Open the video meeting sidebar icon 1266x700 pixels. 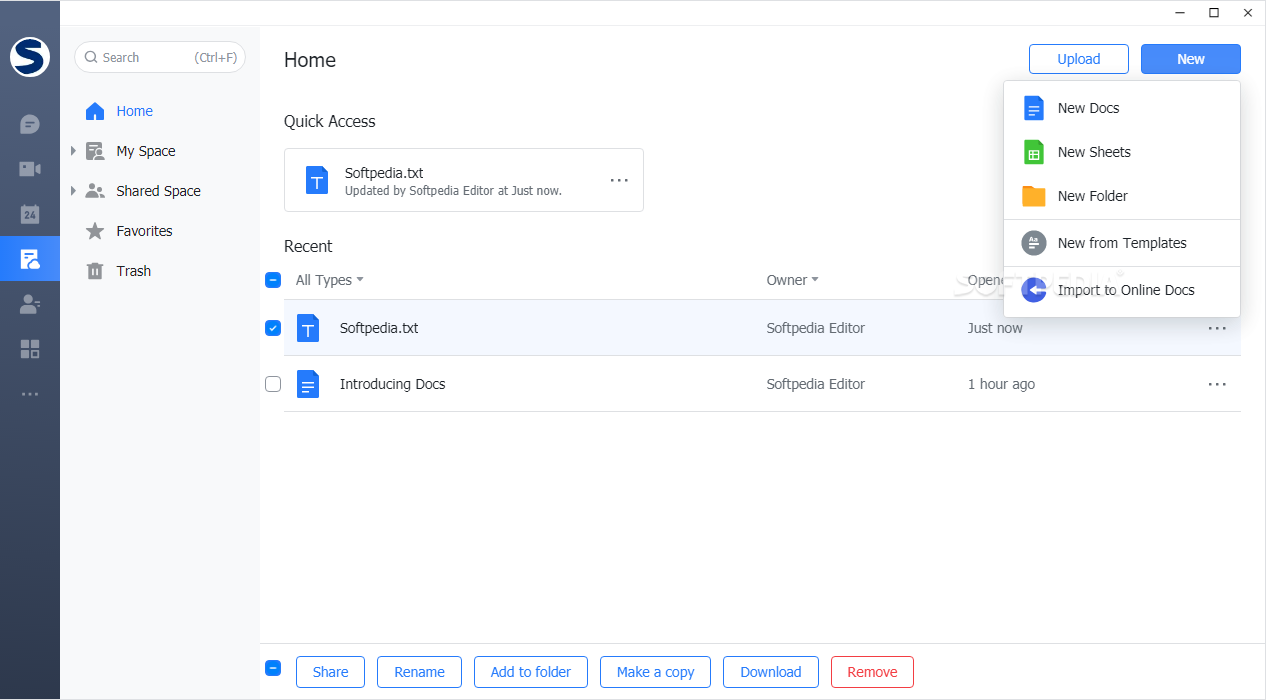(30, 169)
